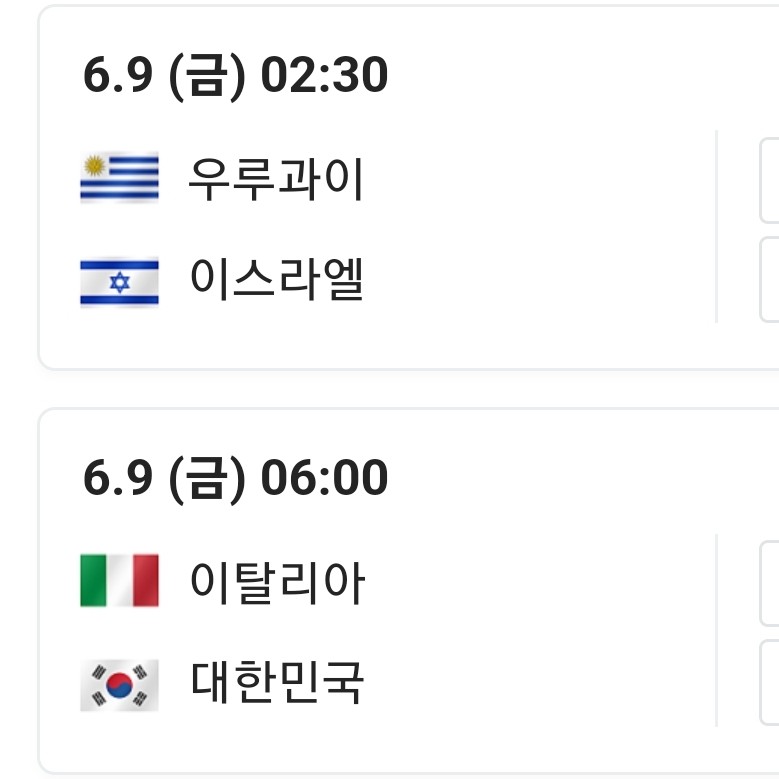The height and width of the screenshot is (779, 779).
Task: Open the 이탈리아 team name
Action: (277, 582)
